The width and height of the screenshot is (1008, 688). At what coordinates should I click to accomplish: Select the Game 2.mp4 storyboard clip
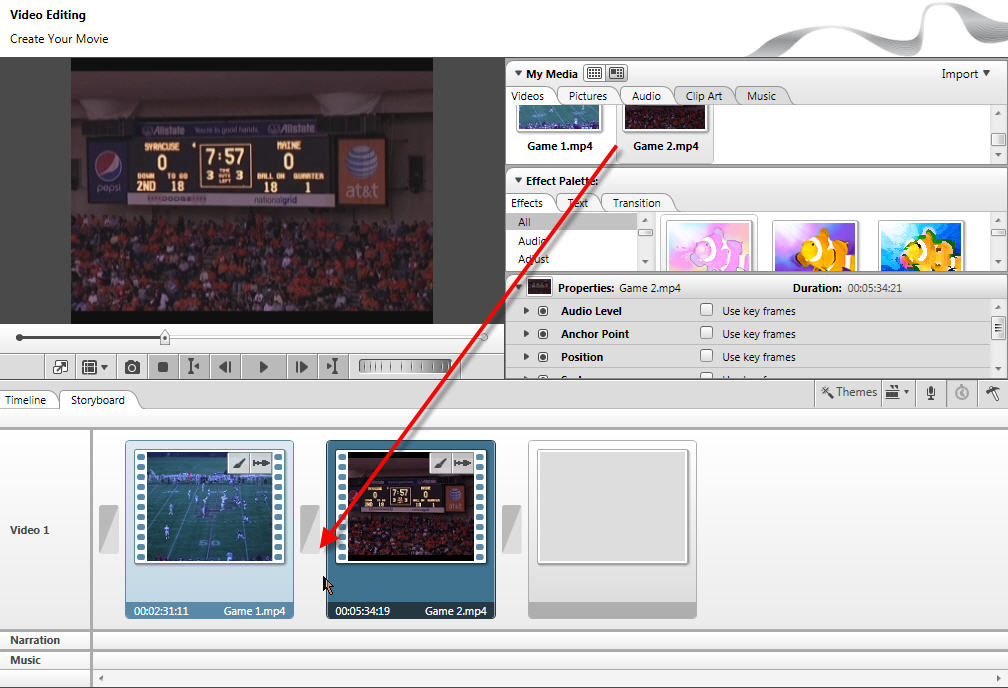click(411, 529)
